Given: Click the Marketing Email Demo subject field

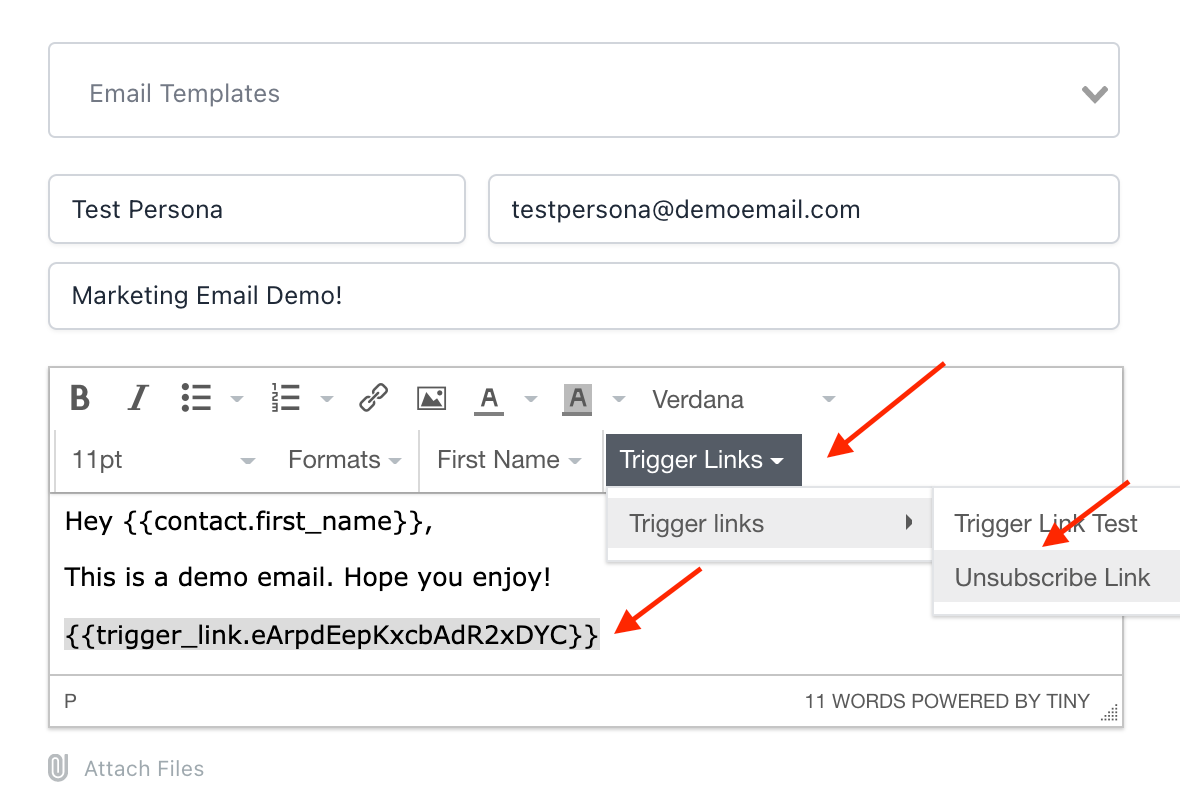Looking at the screenshot, I should point(583,296).
